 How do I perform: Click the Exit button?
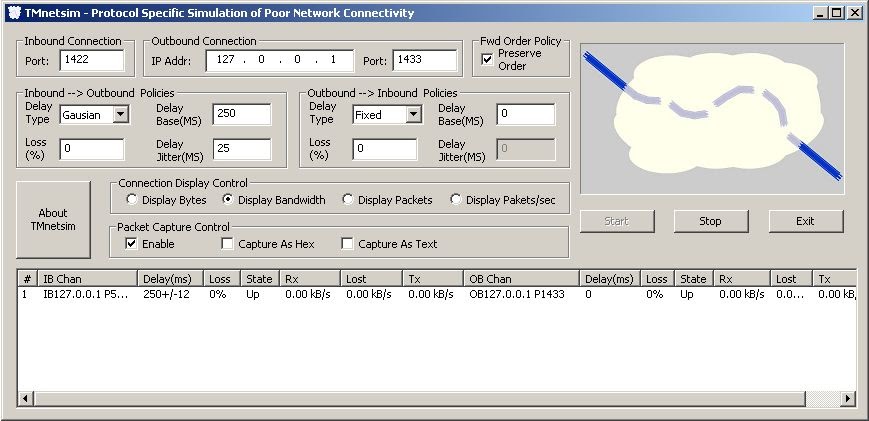[805, 221]
